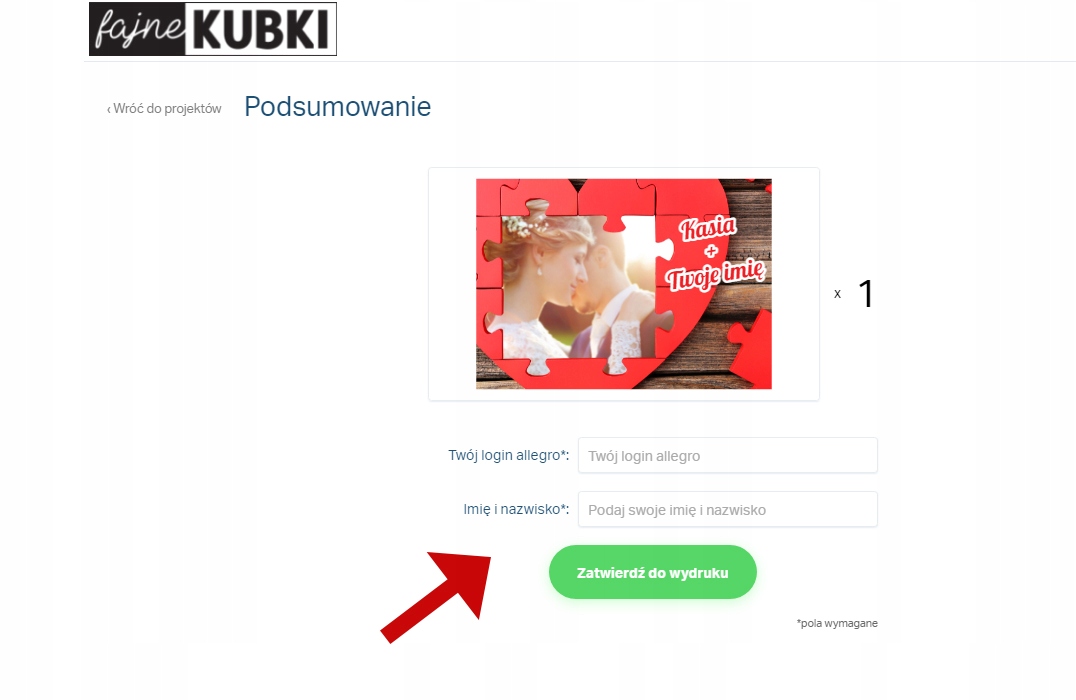
Task: Focus the Twój login allegro input field
Action: point(727,456)
